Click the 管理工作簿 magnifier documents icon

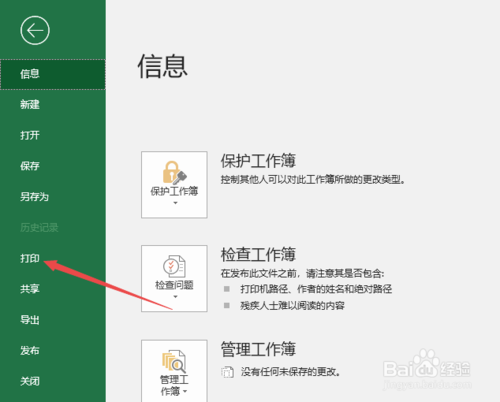174,361
